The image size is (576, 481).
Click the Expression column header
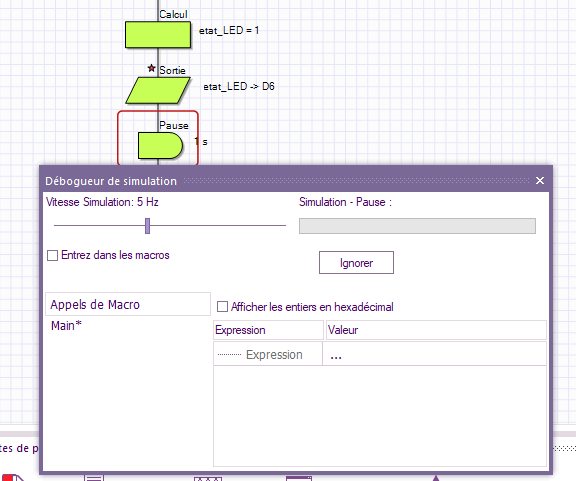click(268, 330)
